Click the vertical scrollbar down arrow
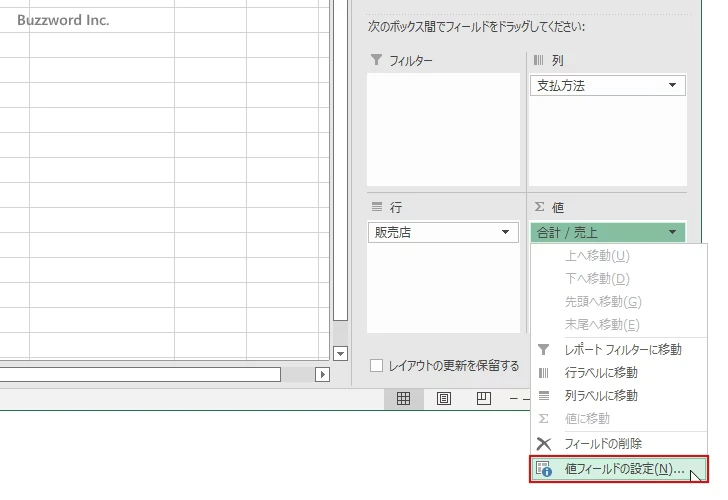 (x=340, y=354)
